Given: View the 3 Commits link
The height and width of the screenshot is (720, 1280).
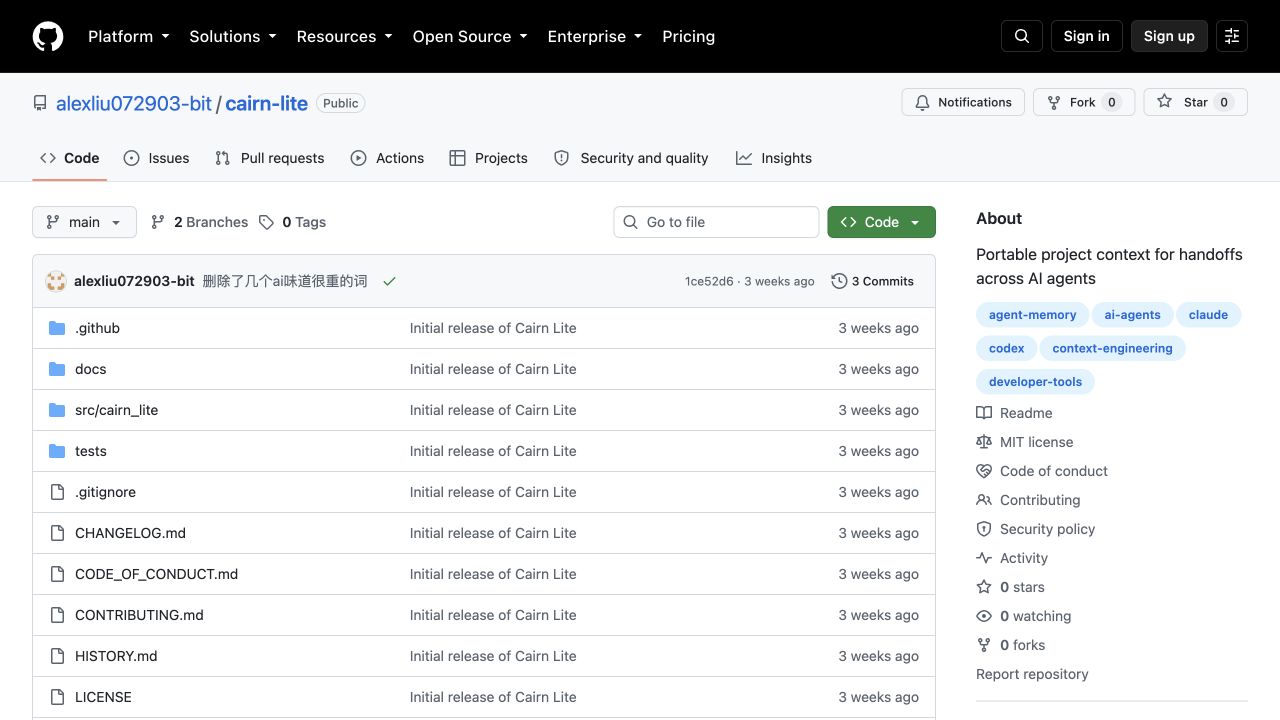Looking at the screenshot, I should coord(873,281).
